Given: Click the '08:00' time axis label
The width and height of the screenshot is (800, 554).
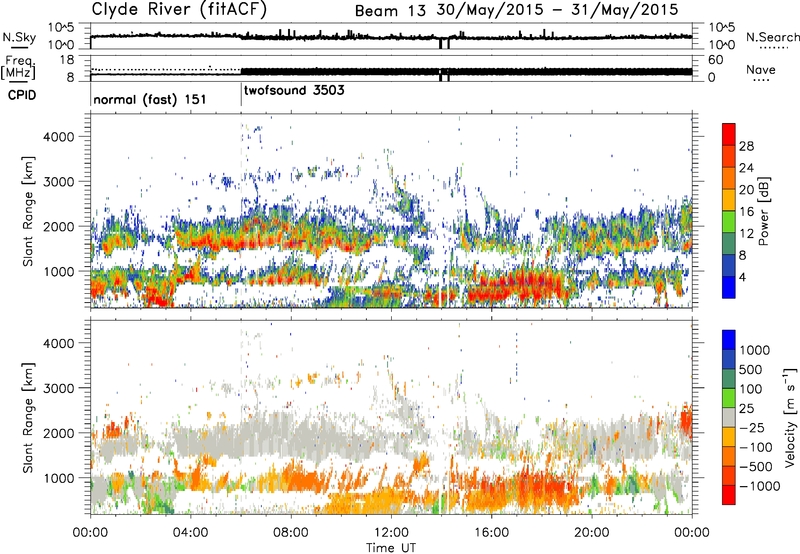Looking at the screenshot, I should (x=291, y=532).
